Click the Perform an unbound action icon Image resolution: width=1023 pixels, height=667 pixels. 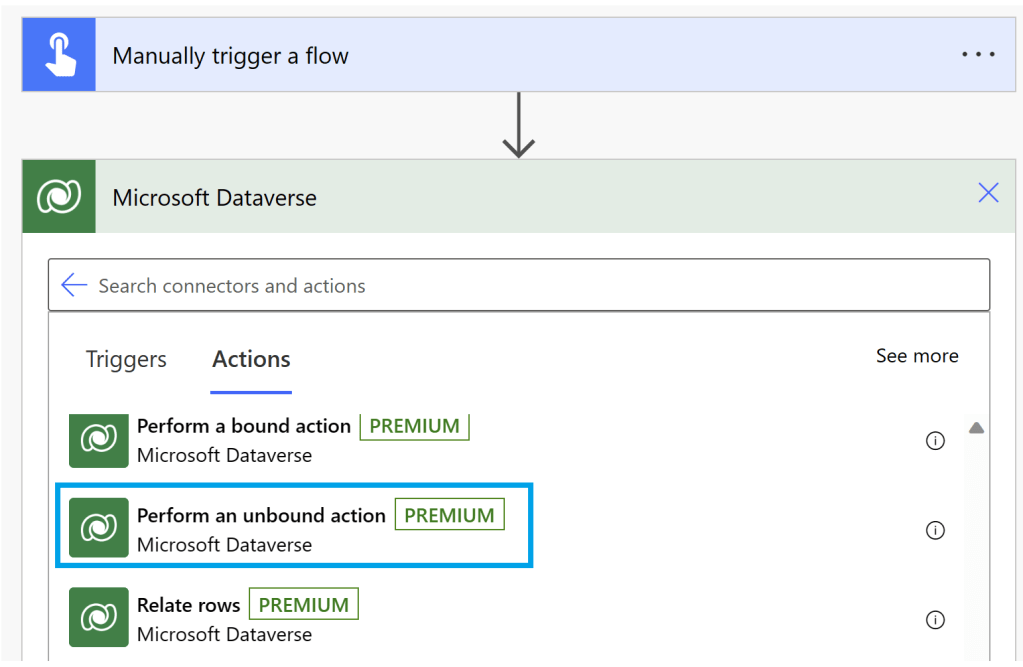coord(99,528)
